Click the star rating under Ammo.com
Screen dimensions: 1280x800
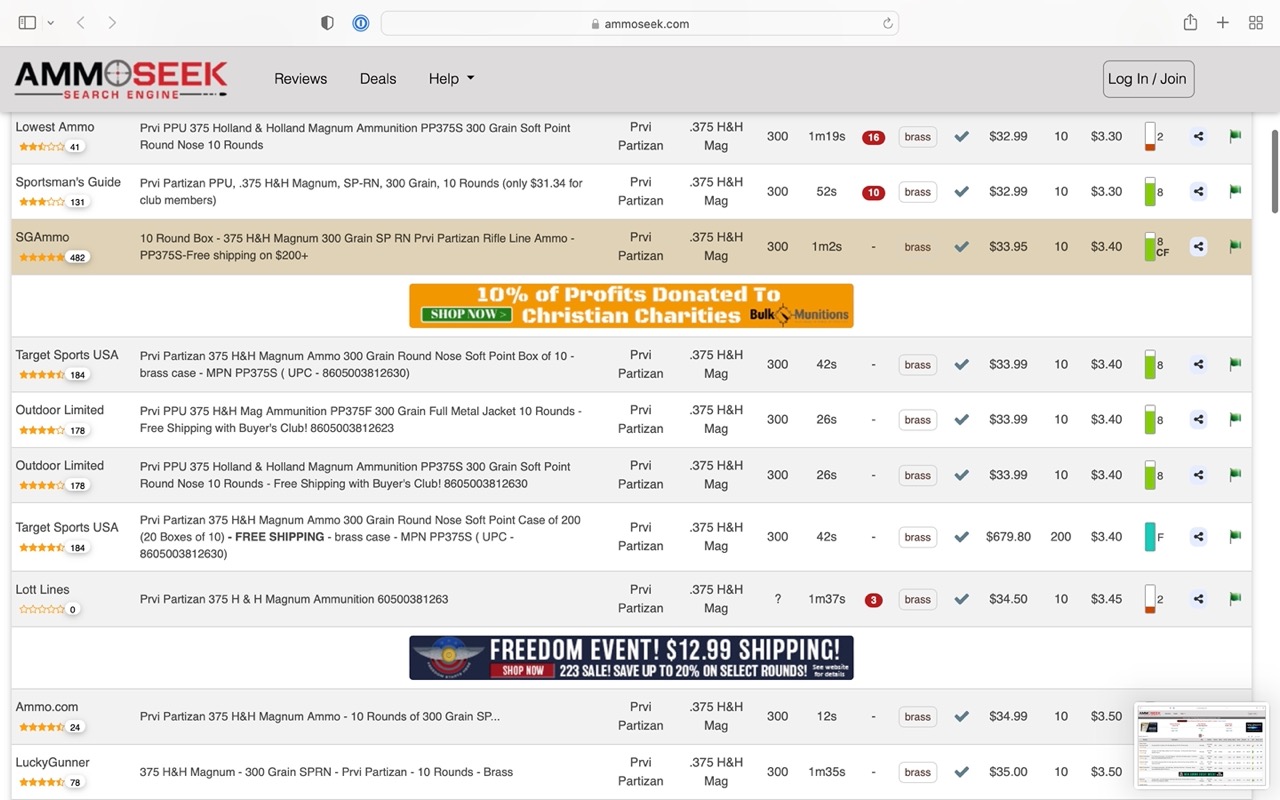41,727
